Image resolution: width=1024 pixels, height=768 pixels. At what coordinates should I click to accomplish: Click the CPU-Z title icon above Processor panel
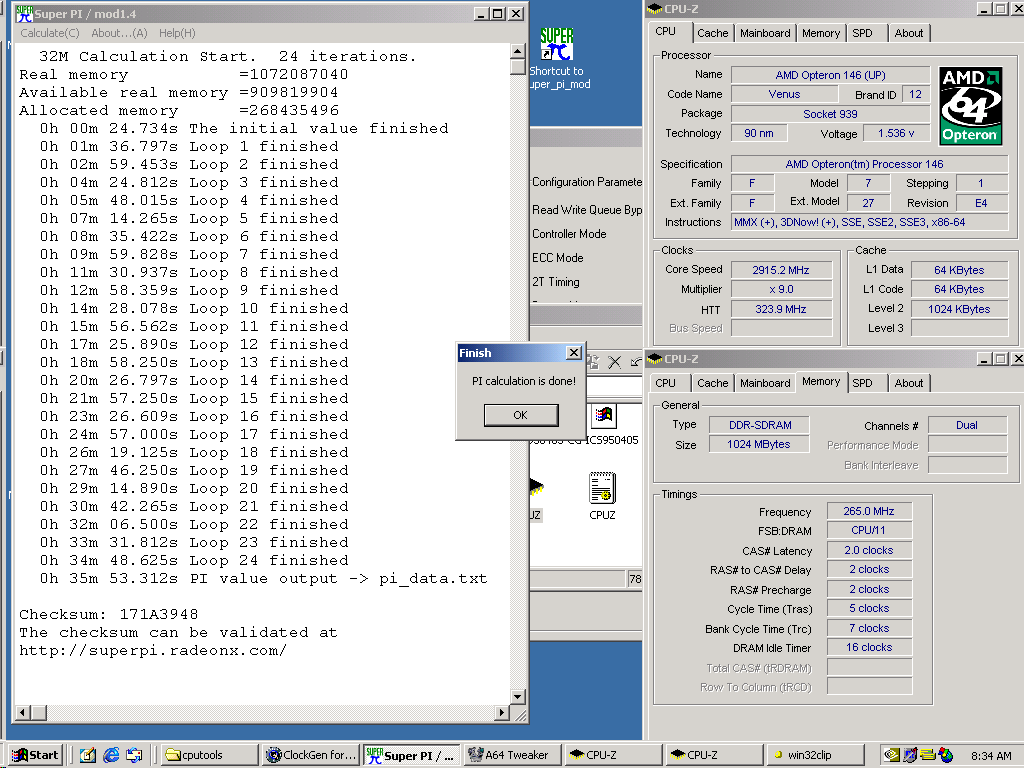click(x=654, y=9)
